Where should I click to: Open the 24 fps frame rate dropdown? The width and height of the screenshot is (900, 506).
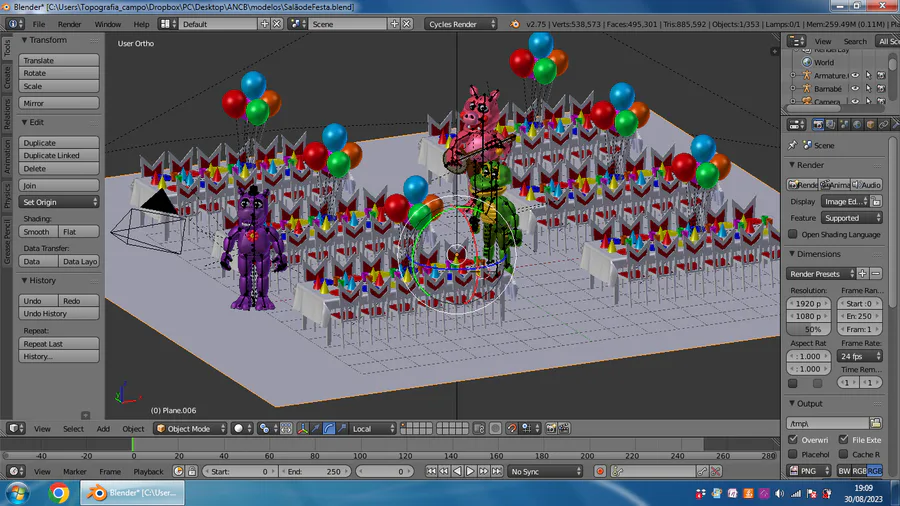[x=860, y=356]
